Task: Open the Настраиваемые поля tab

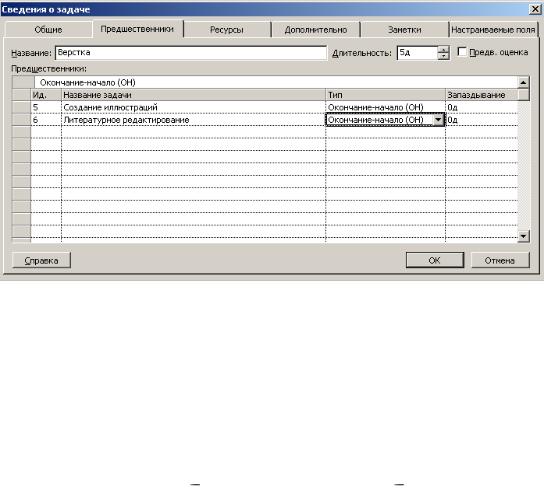Action: pos(493,29)
